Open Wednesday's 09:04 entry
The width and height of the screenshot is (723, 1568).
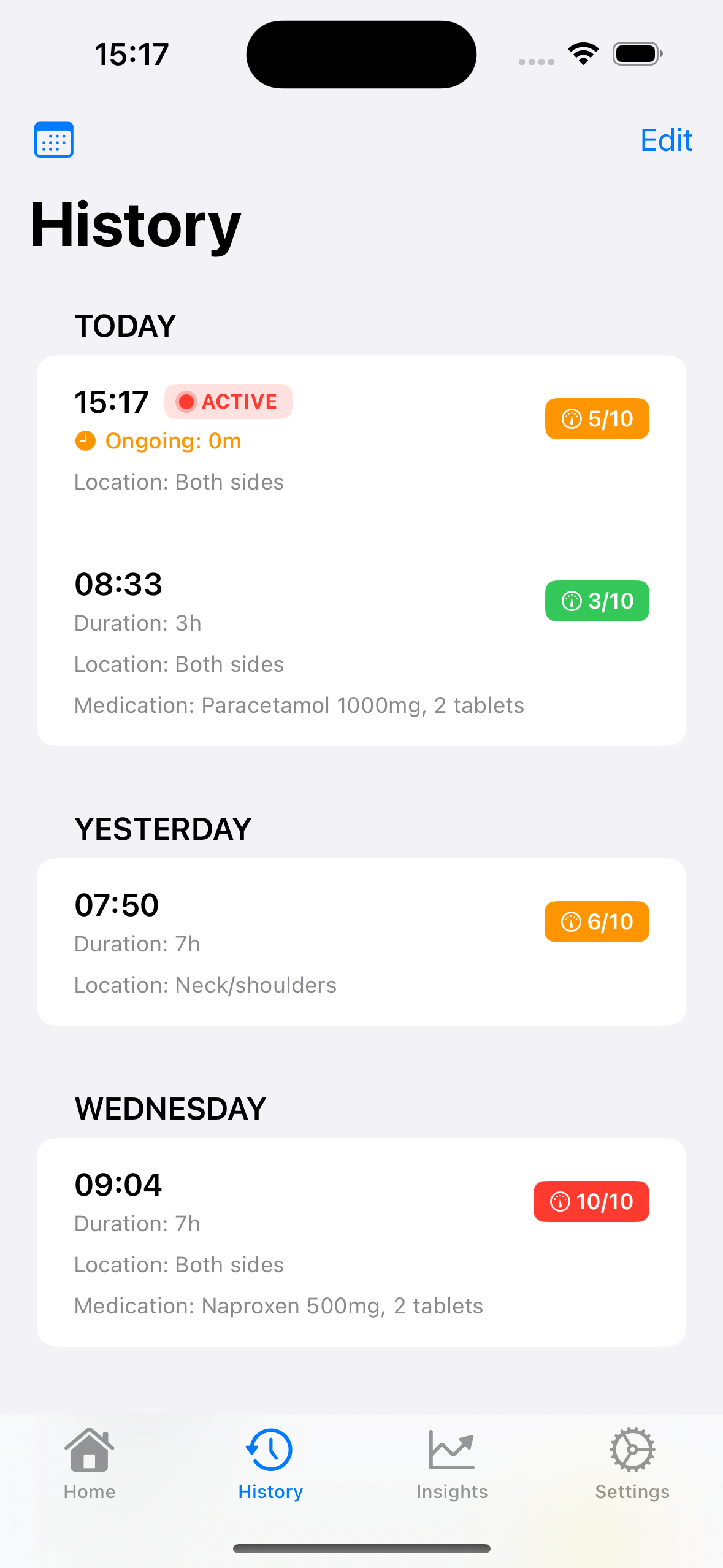(x=361, y=1242)
